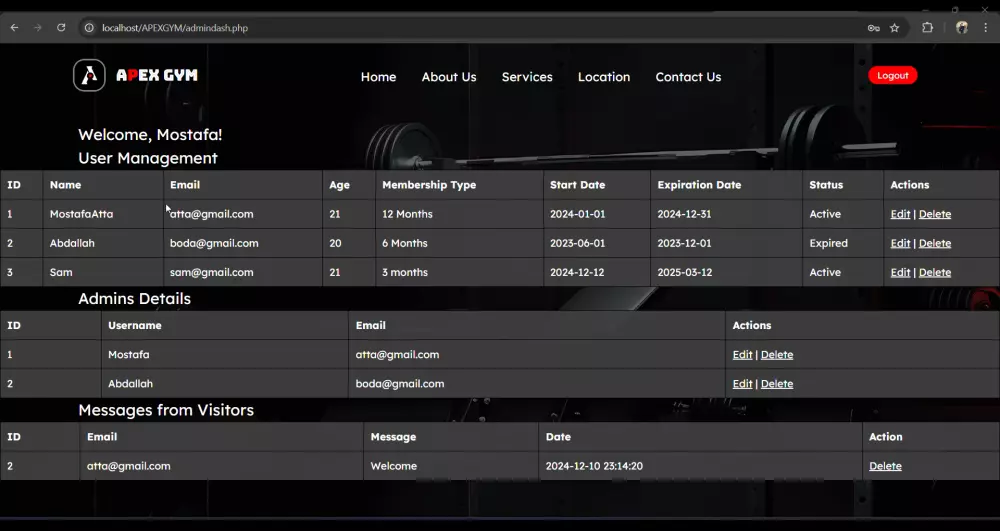Click the Welcome, Mostafa! greeting
The width and height of the screenshot is (1000, 531).
tap(150, 135)
